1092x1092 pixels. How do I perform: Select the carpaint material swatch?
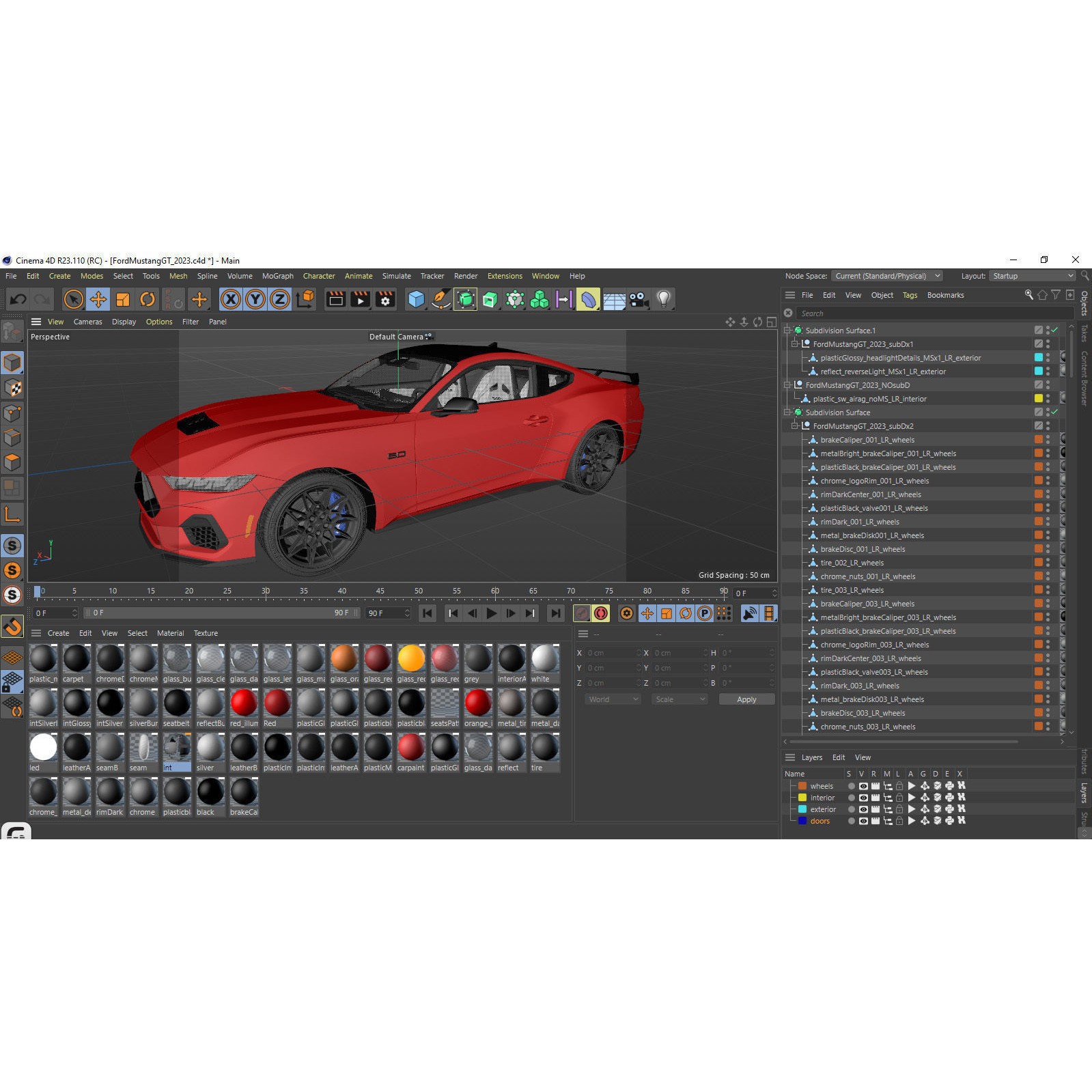pyautogui.click(x=411, y=753)
